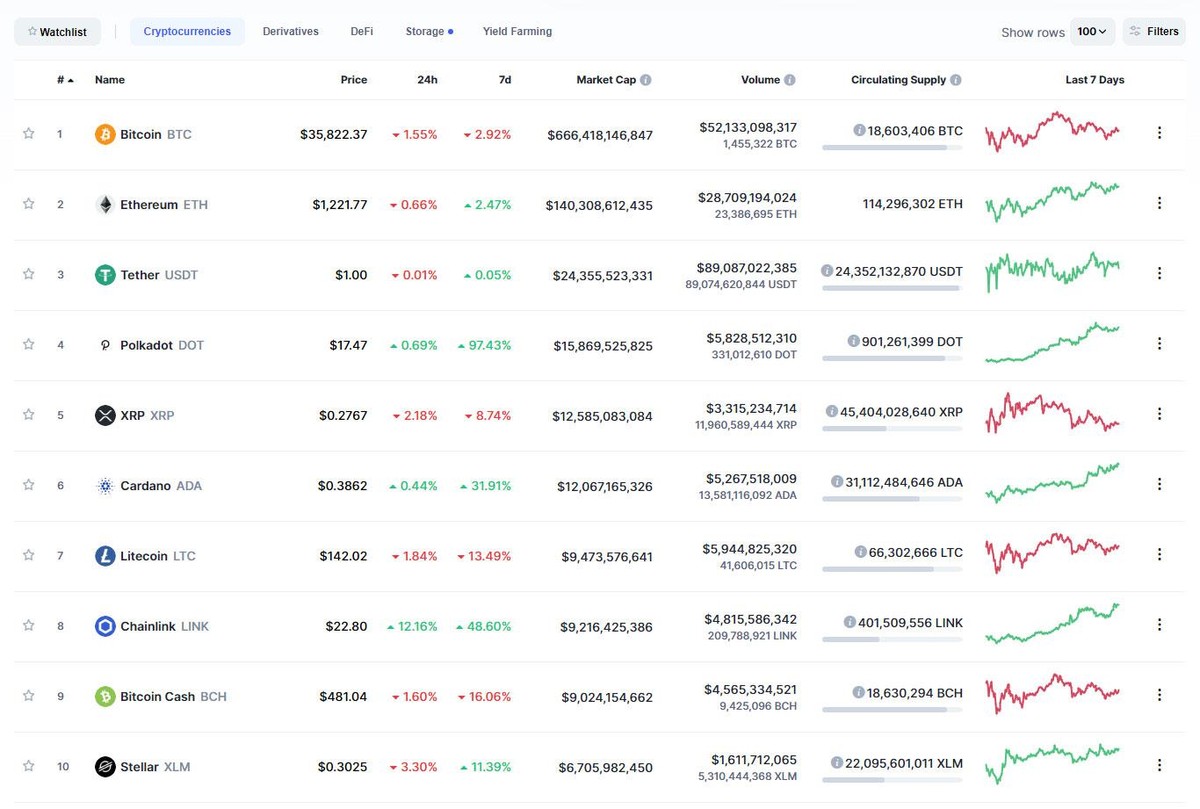Screen dimensions: 1200x809
Task: Star the Cardano row
Action: pyautogui.click(x=28, y=485)
